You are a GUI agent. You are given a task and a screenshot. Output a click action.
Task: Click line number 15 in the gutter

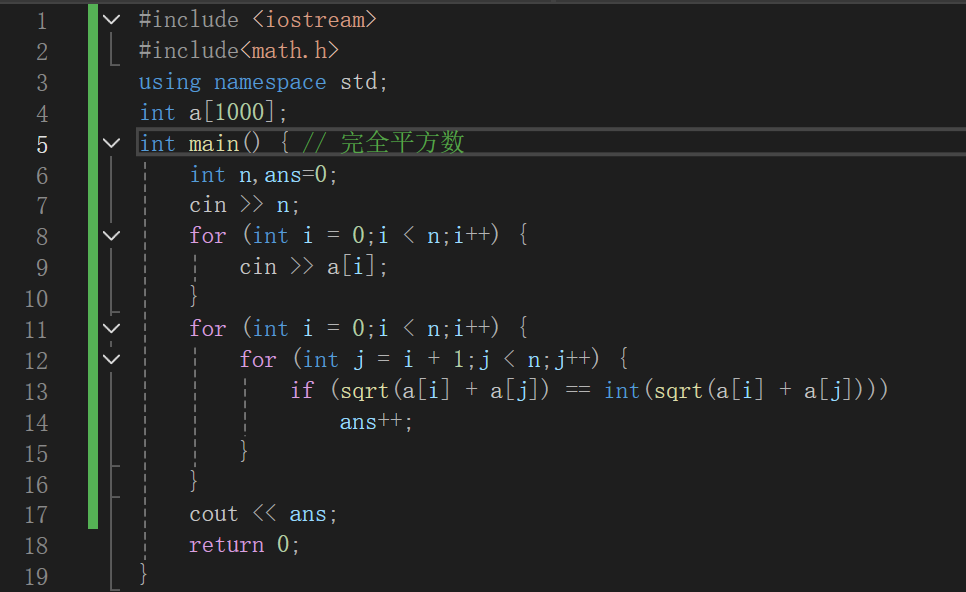coord(36,454)
